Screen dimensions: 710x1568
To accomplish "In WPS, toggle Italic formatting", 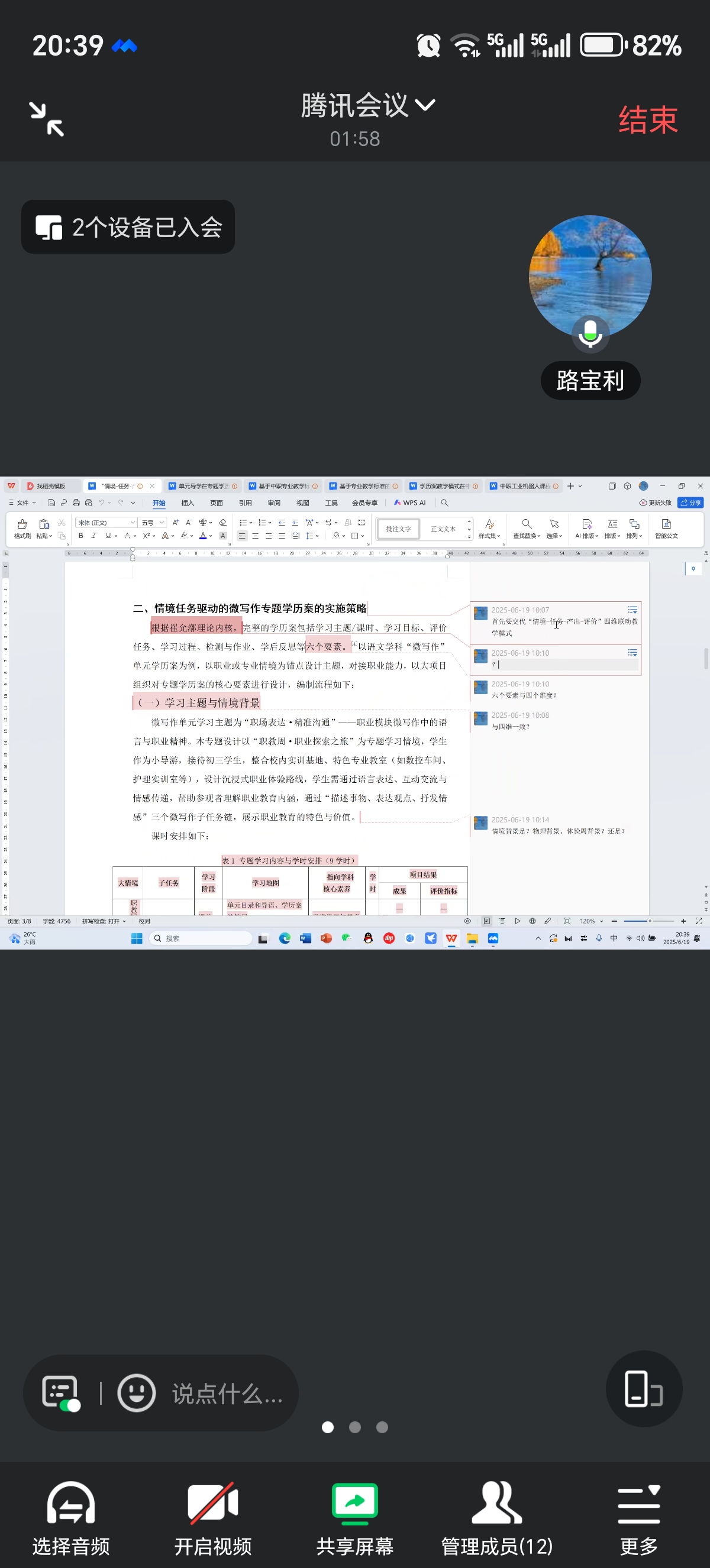I will (x=93, y=536).
